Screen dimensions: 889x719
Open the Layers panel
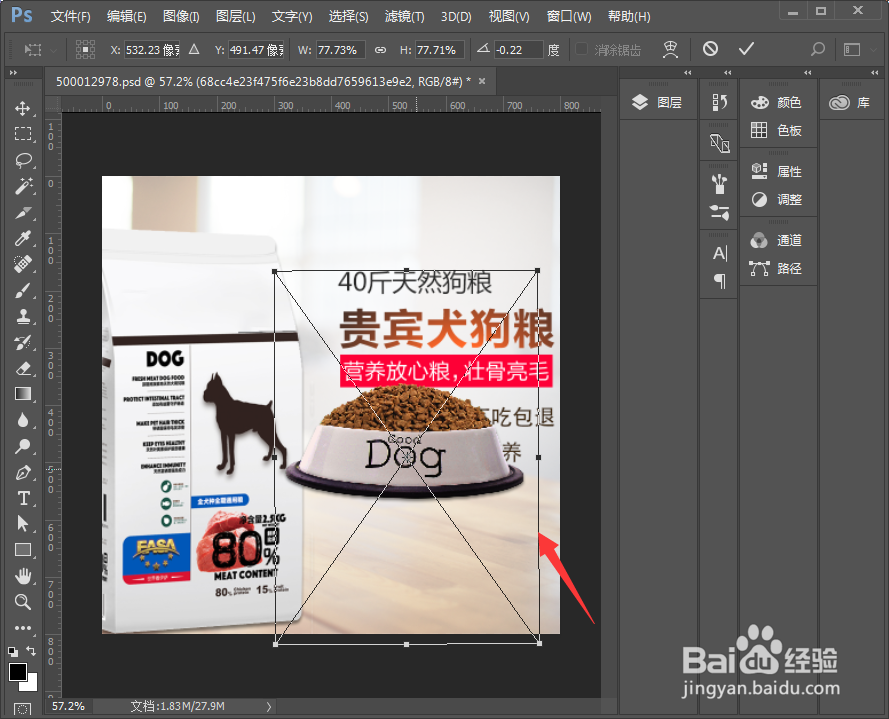coord(658,103)
